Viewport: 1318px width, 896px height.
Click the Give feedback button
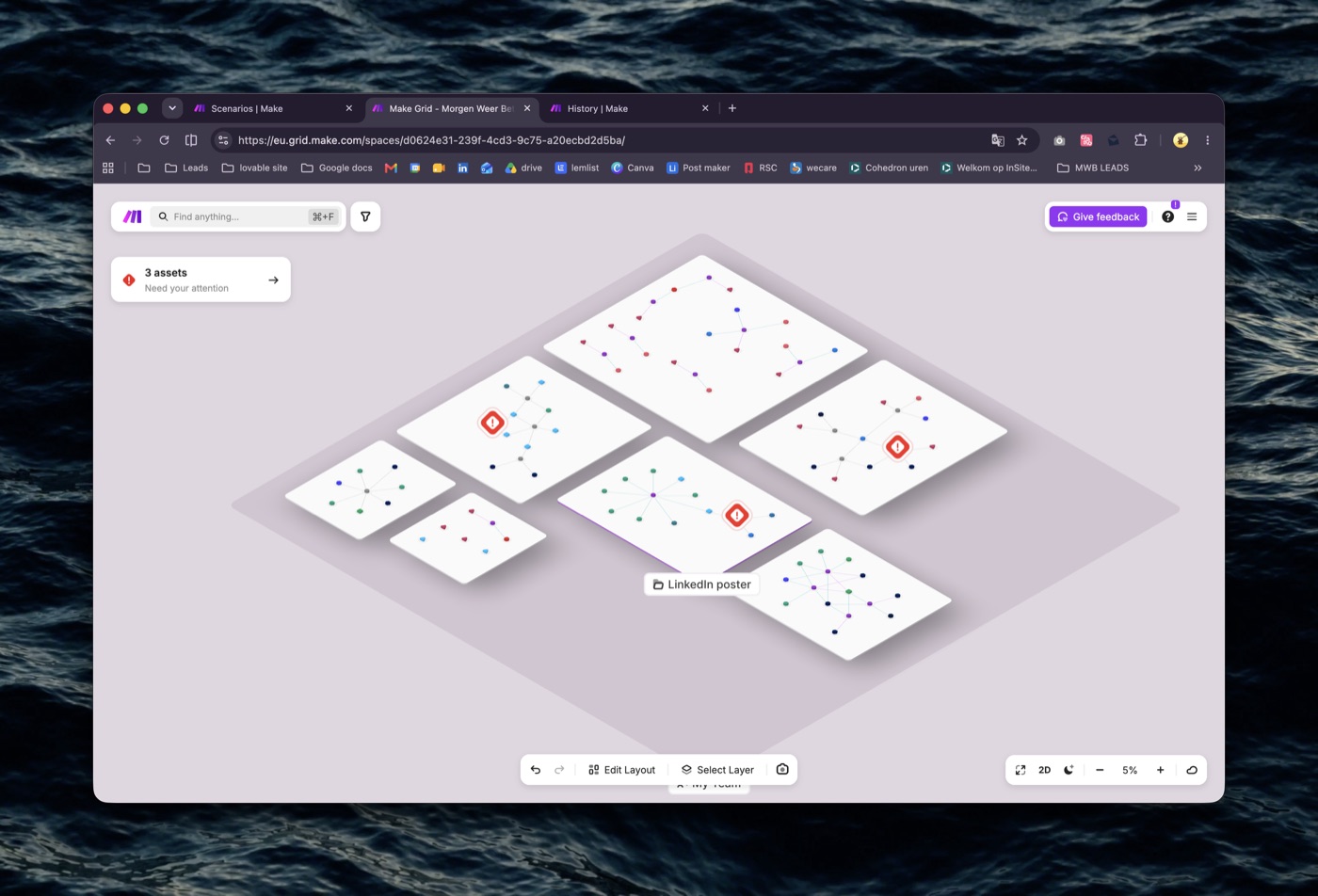tap(1098, 216)
